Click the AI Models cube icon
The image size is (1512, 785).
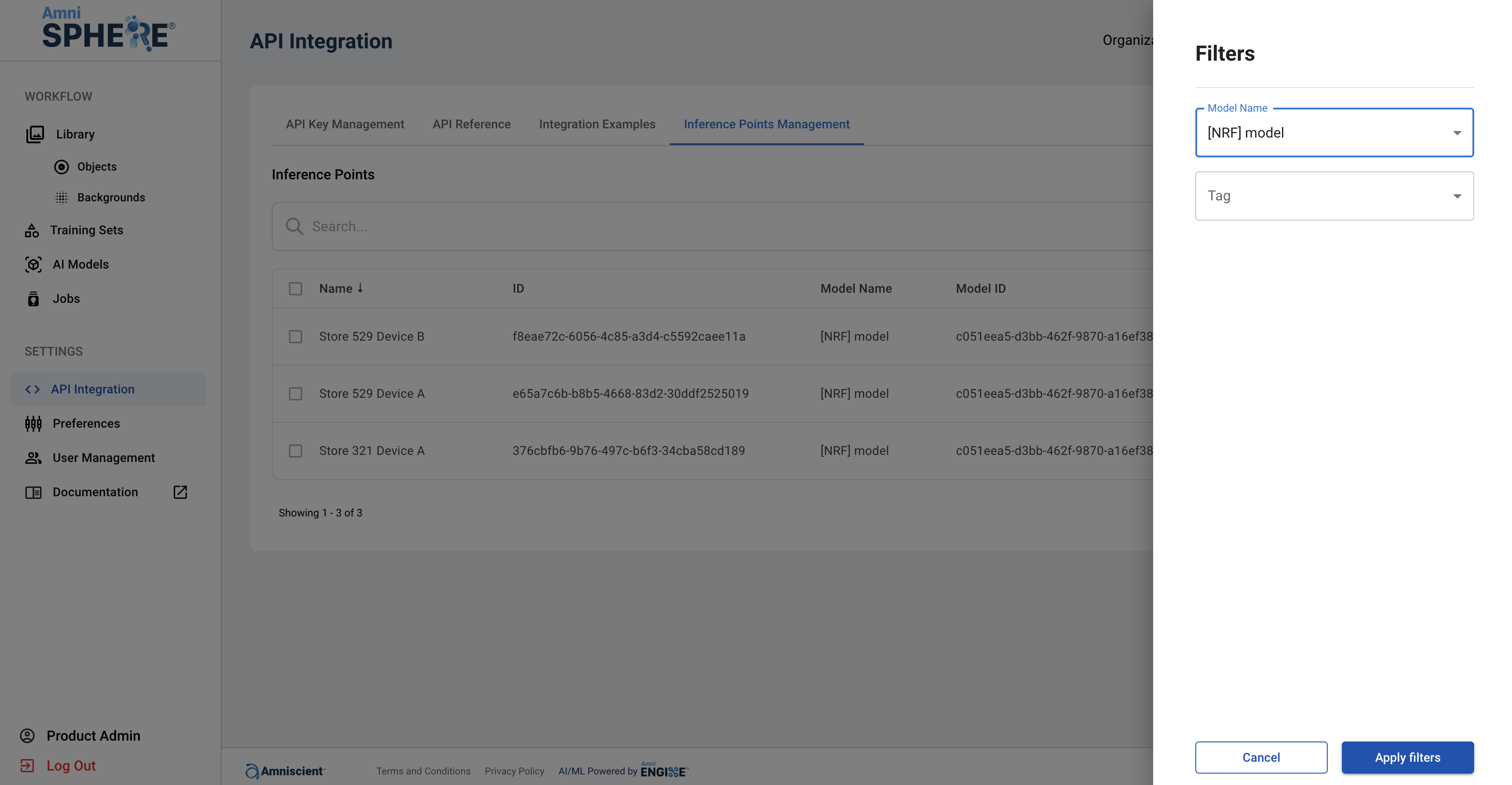pyautogui.click(x=33, y=265)
